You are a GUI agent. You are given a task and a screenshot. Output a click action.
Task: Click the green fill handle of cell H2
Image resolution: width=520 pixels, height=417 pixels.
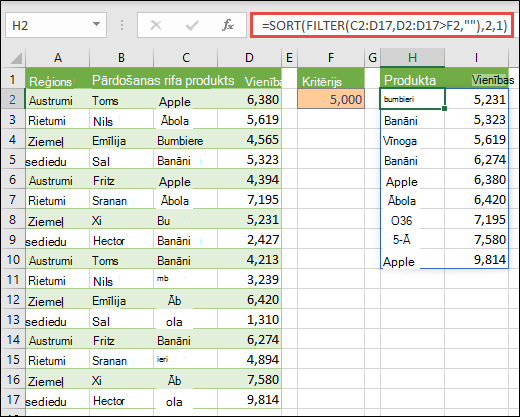click(x=444, y=108)
